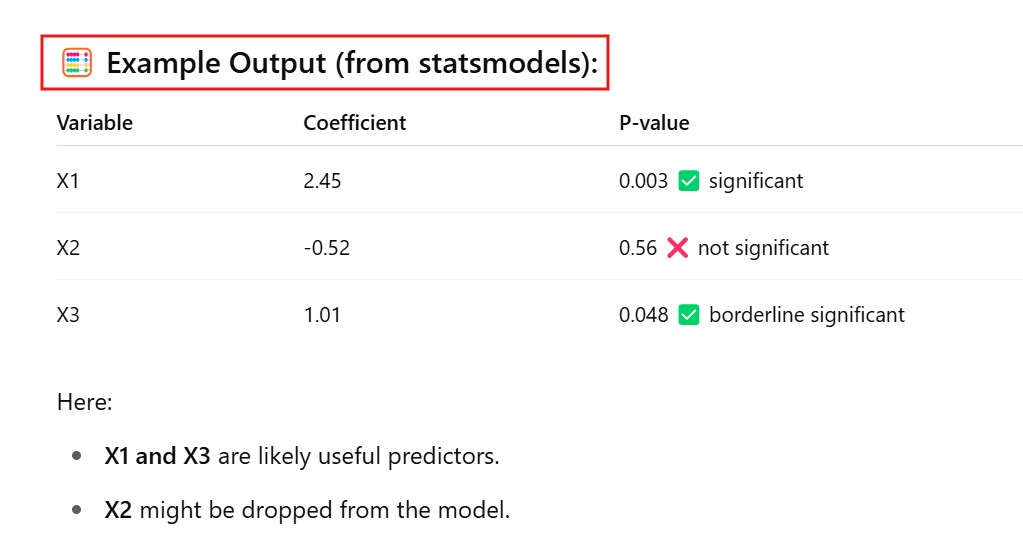Select the X3 variable cell
Image resolution: width=1023 pixels, height=546 pixels.
tap(68, 315)
